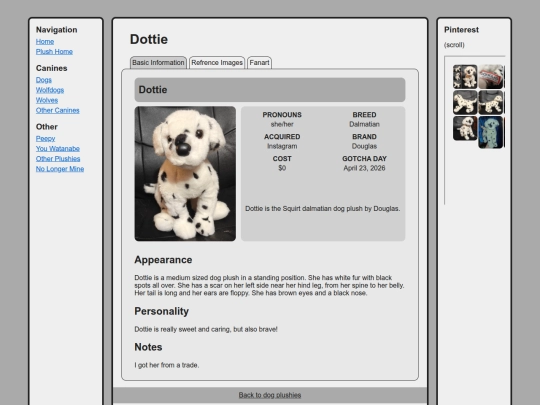Click the Navigation sidebar heading

56,30
